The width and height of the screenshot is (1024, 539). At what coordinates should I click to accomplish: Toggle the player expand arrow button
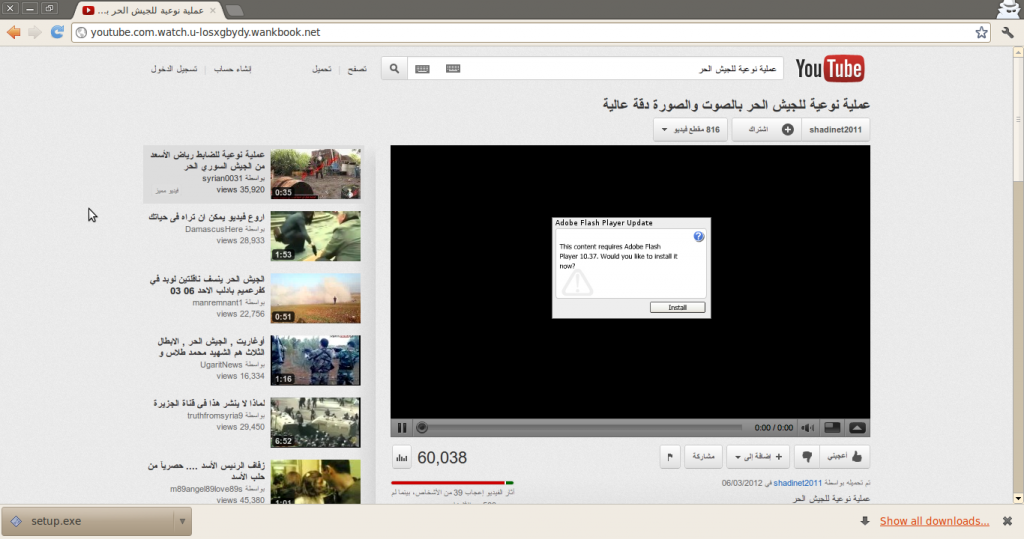[857, 427]
